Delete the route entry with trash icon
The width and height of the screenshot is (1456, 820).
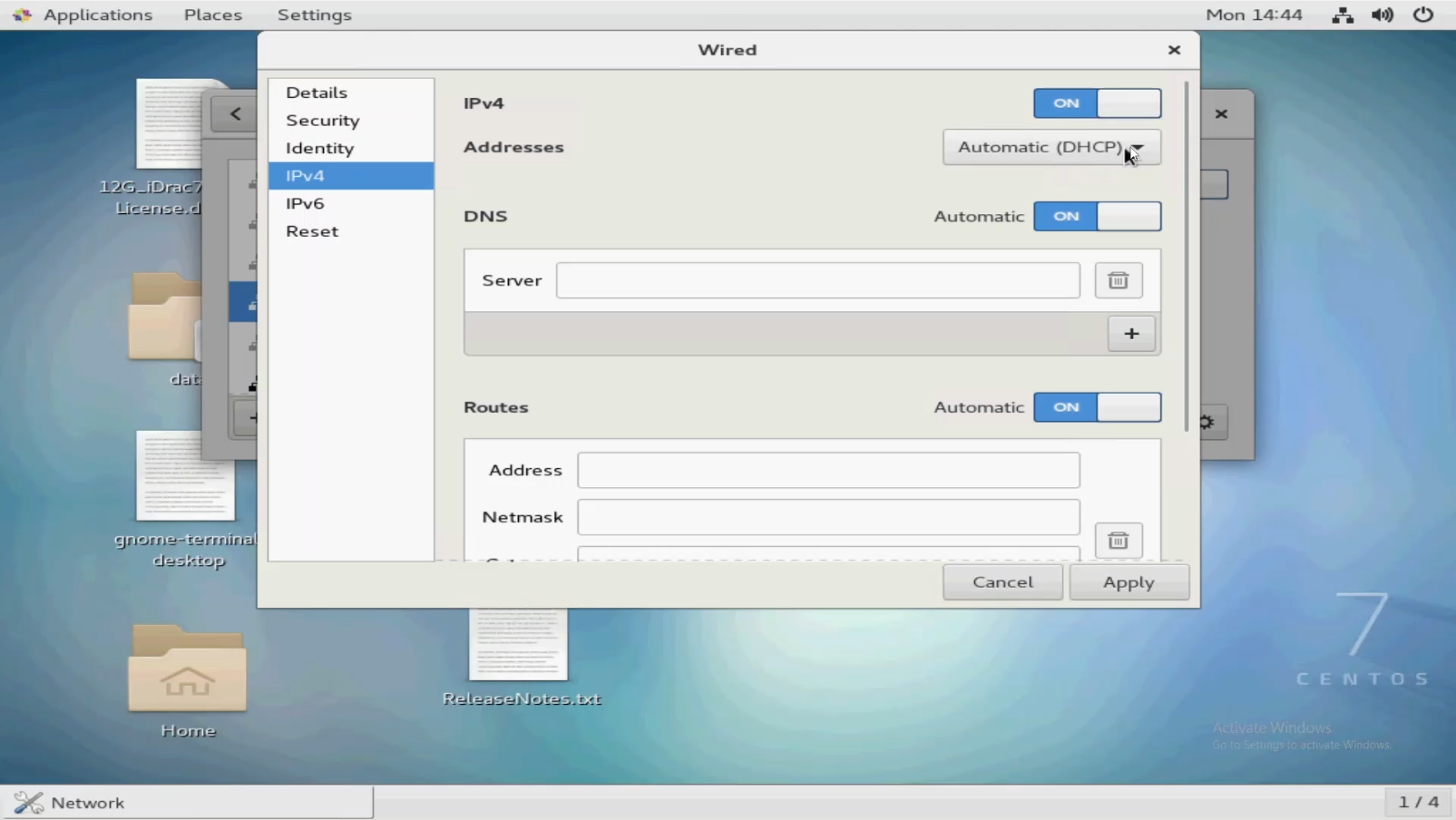pos(1118,541)
